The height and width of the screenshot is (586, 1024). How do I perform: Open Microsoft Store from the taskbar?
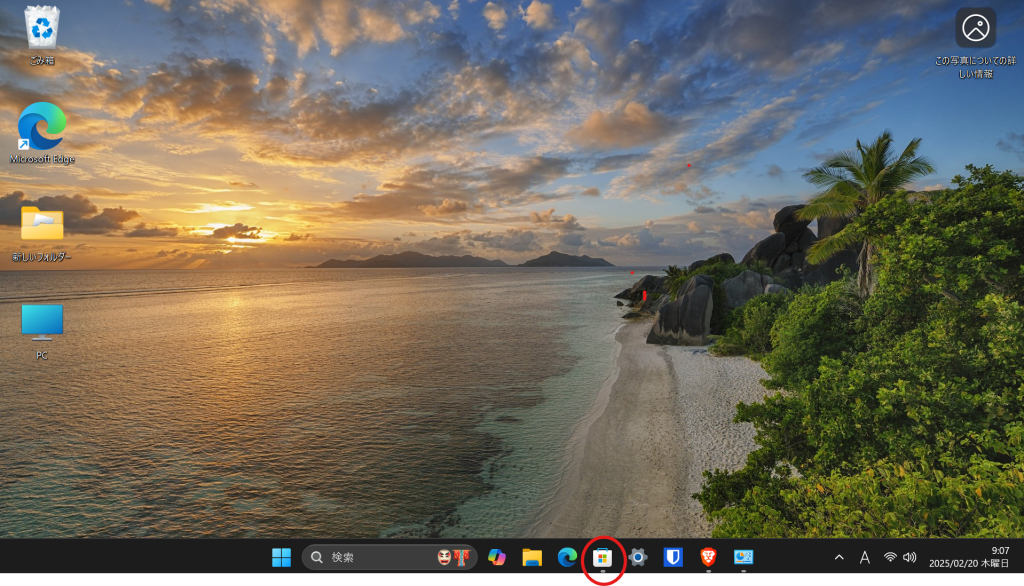pyautogui.click(x=602, y=557)
